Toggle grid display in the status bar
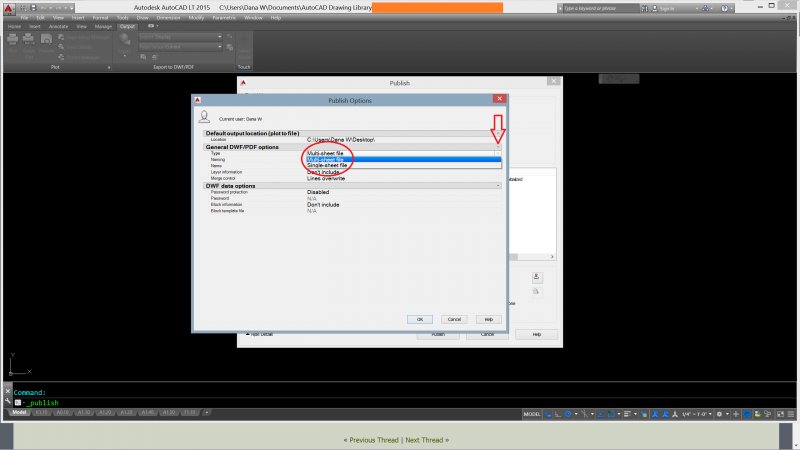This screenshot has width=800, height=450. coord(548,414)
